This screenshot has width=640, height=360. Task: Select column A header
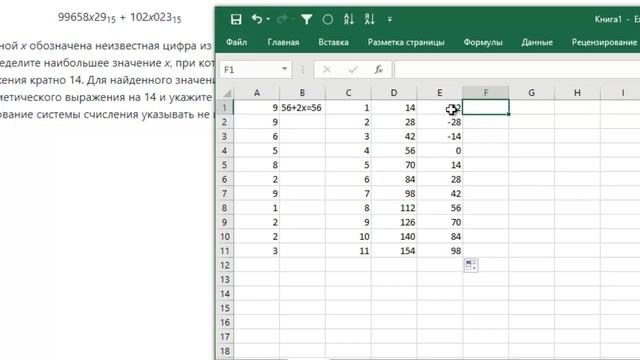click(x=257, y=93)
